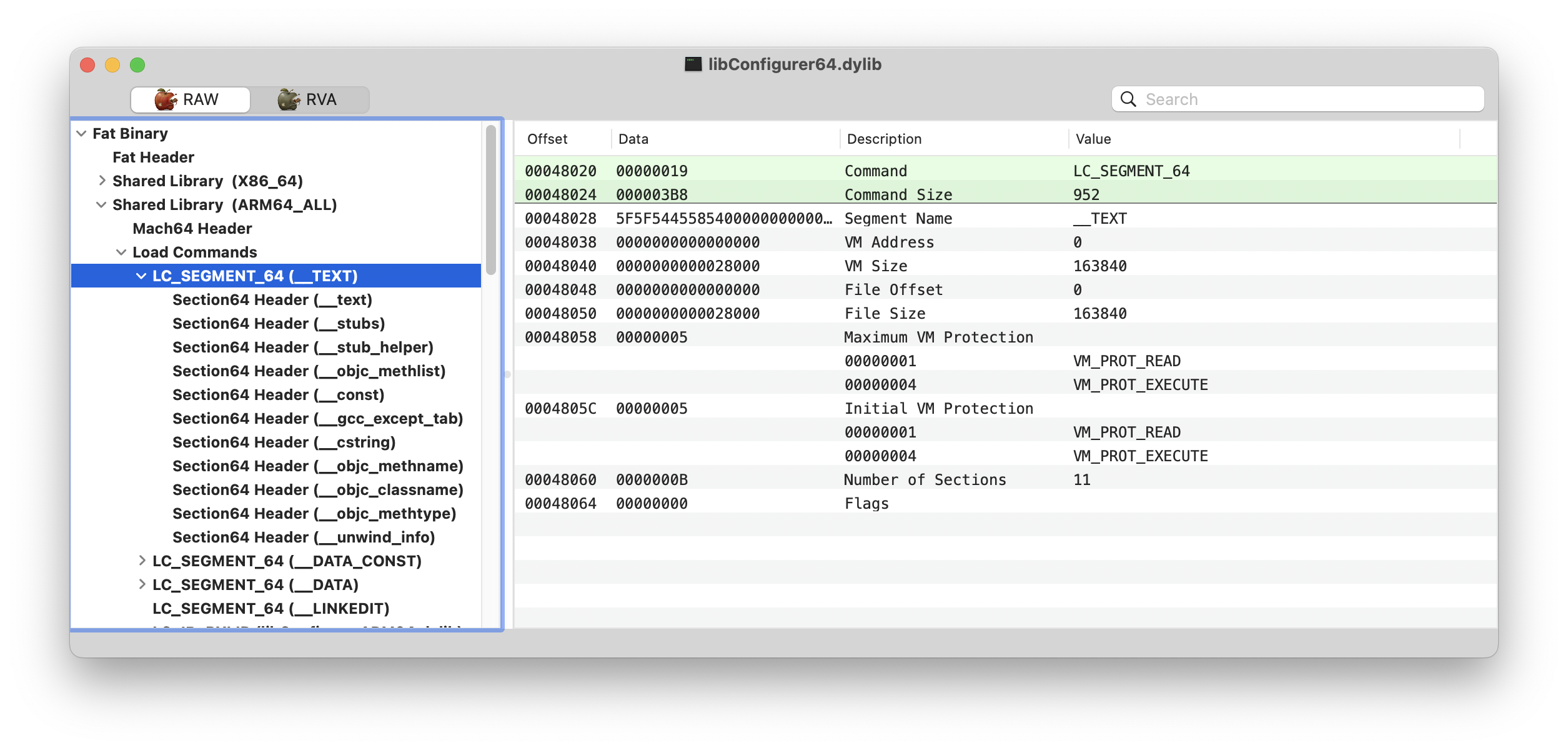Collapse the Load Commands node

tap(120, 252)
